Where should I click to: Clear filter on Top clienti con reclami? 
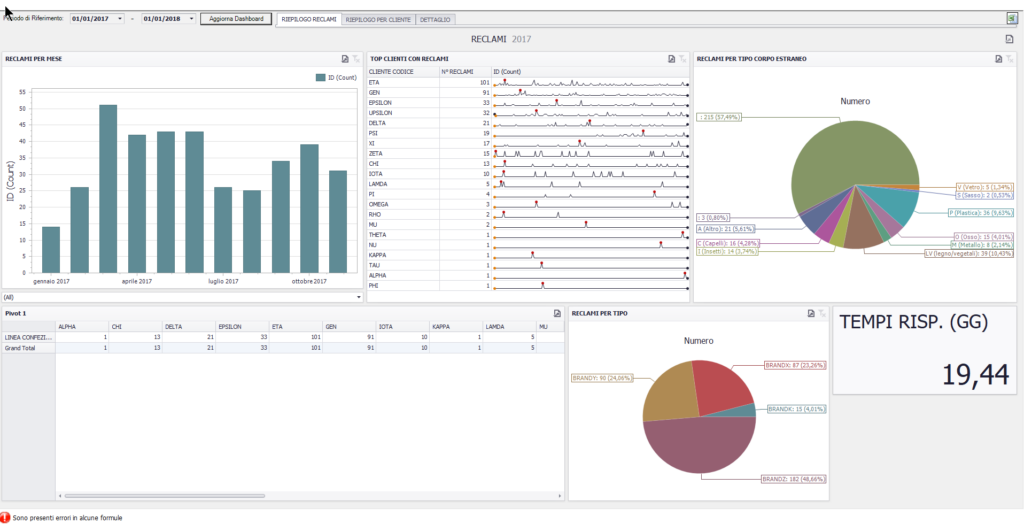click(x=682, y=59)
